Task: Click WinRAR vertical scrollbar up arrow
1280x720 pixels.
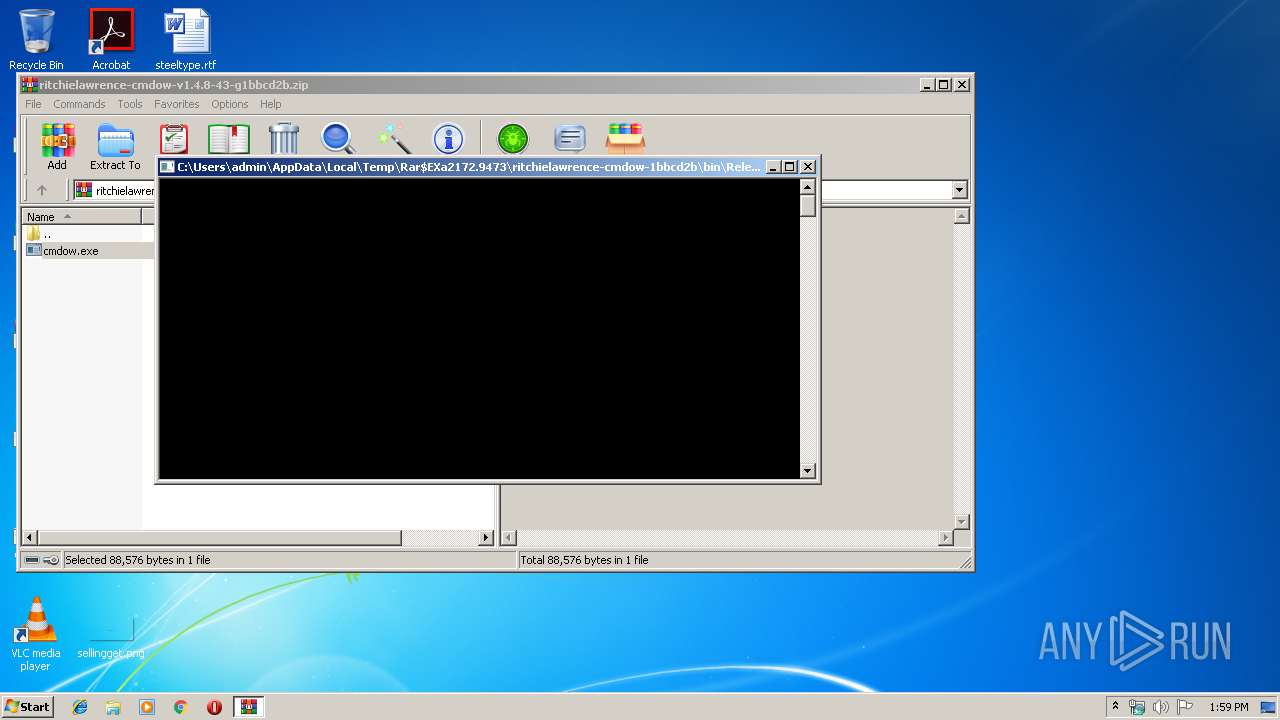Action: point(961,216)
